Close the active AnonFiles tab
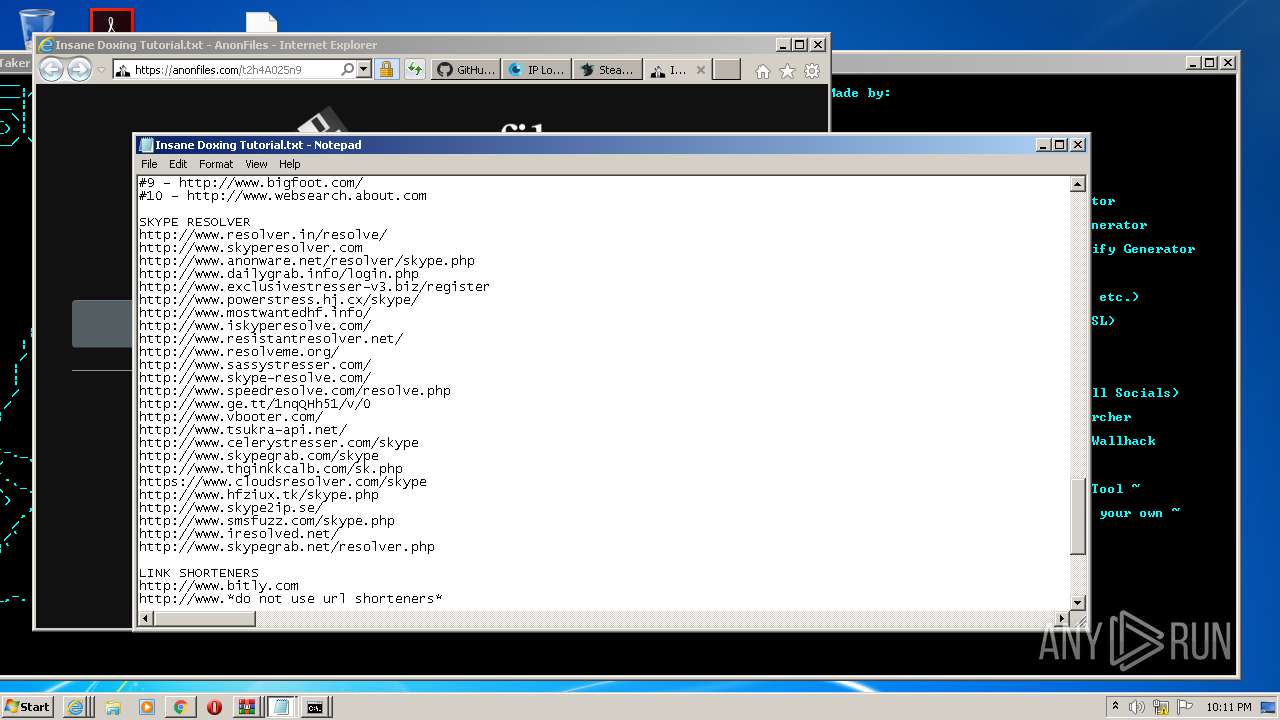 click(700, 70)
